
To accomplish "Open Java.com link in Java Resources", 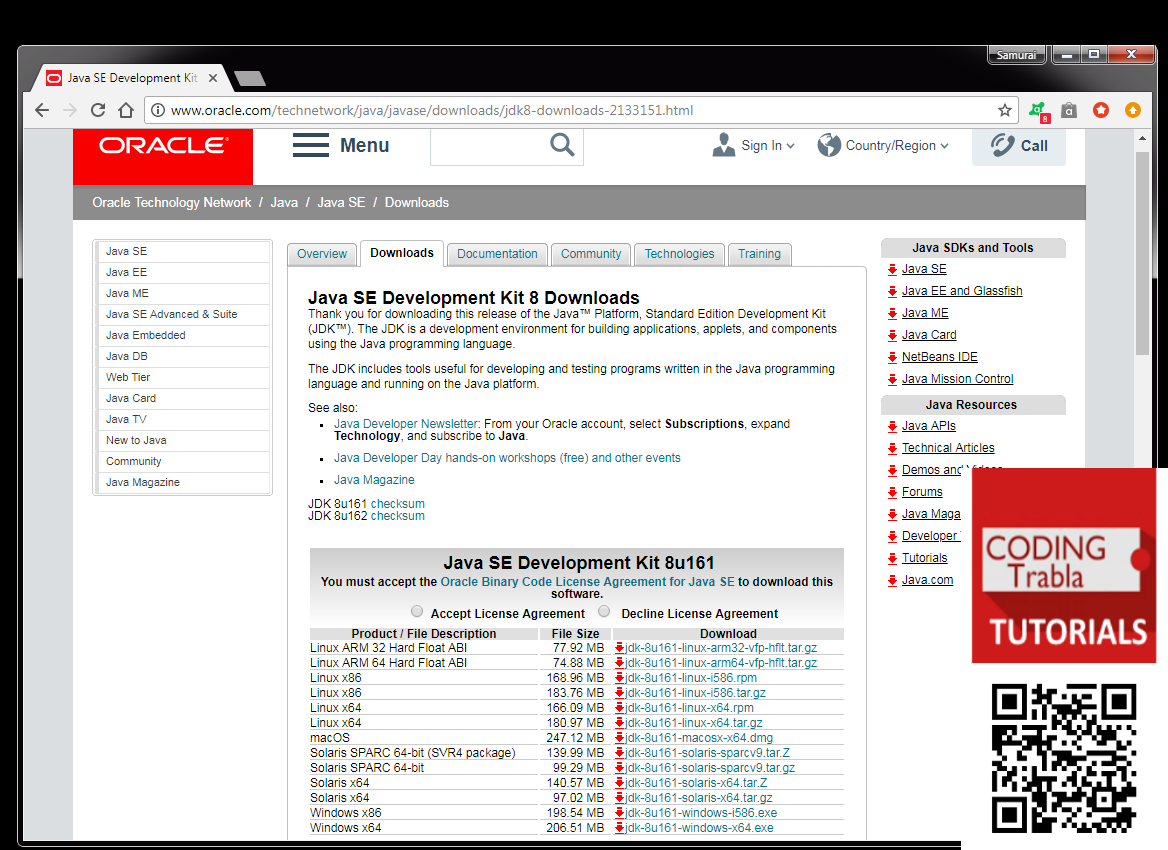I will pyautogui.click(x=927, y=580).
